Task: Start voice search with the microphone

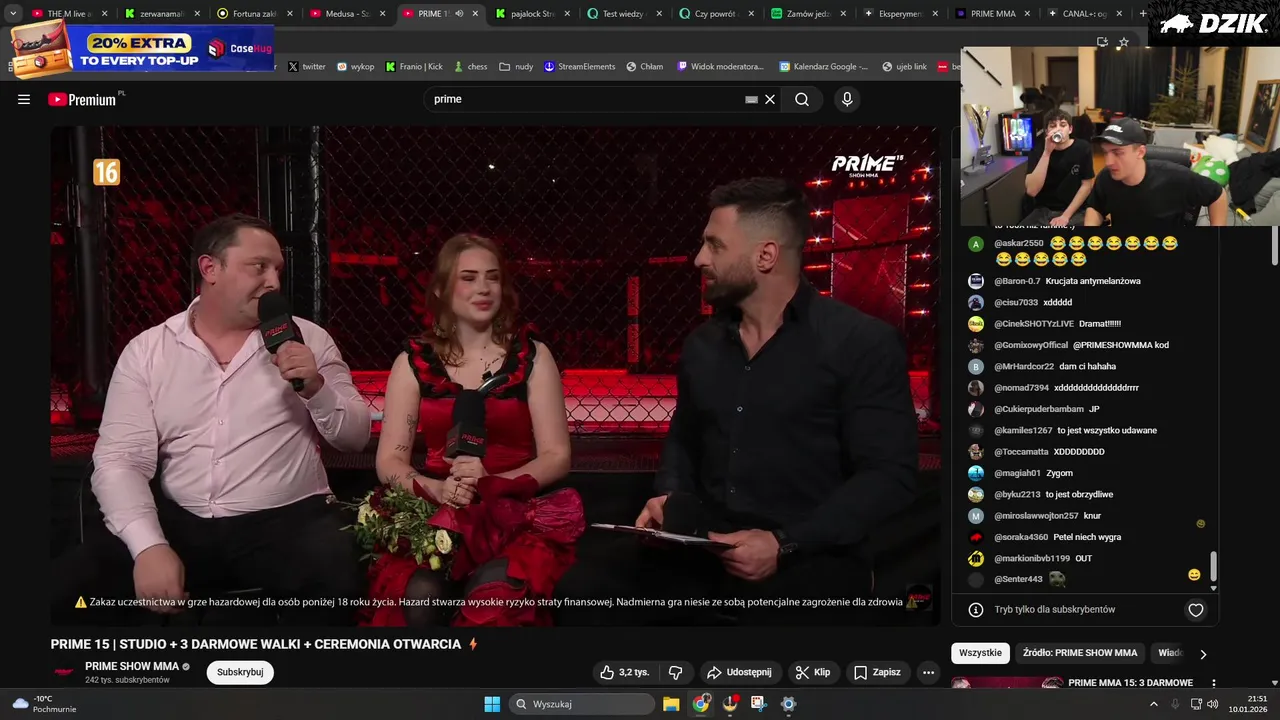Action: [x=847, y=99]
